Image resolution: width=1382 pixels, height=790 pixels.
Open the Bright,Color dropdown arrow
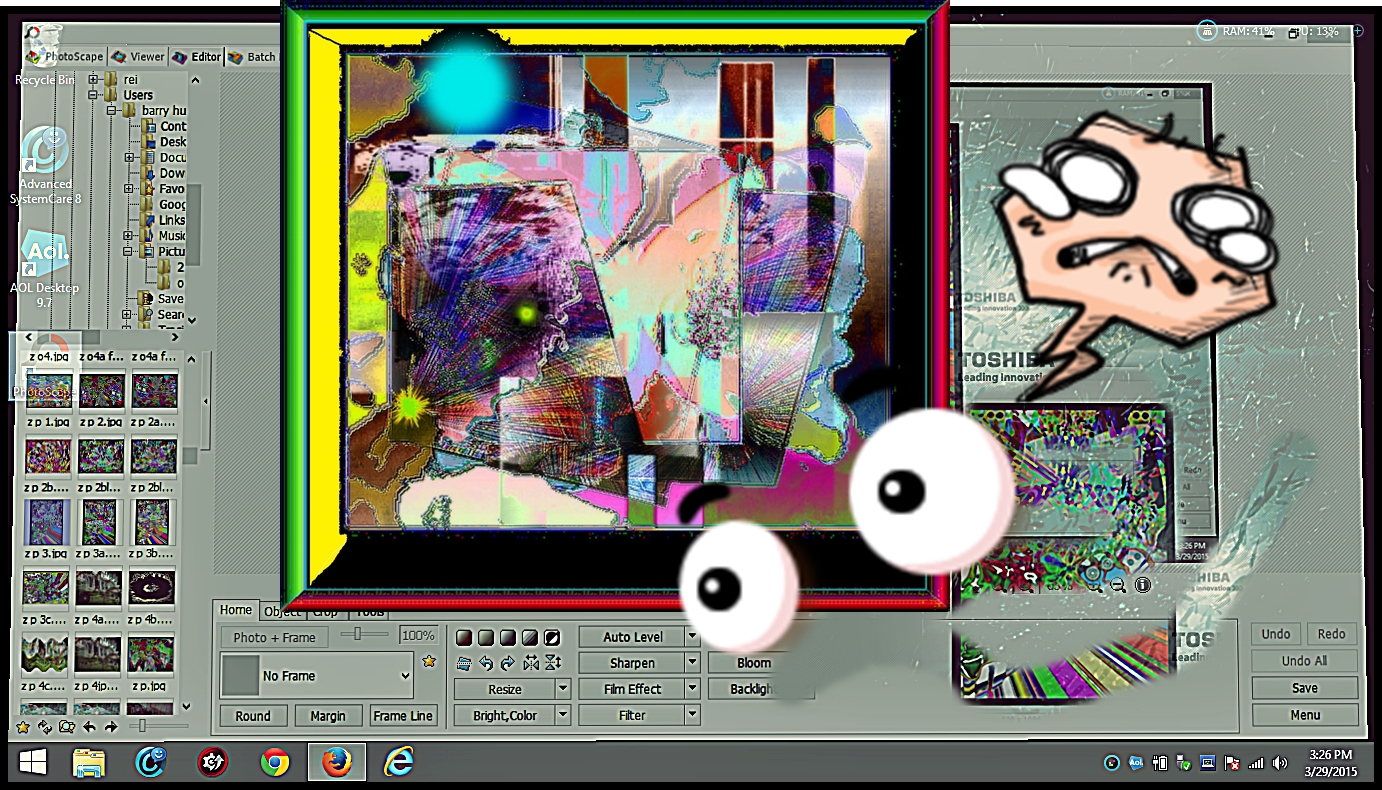coord(563,715)
